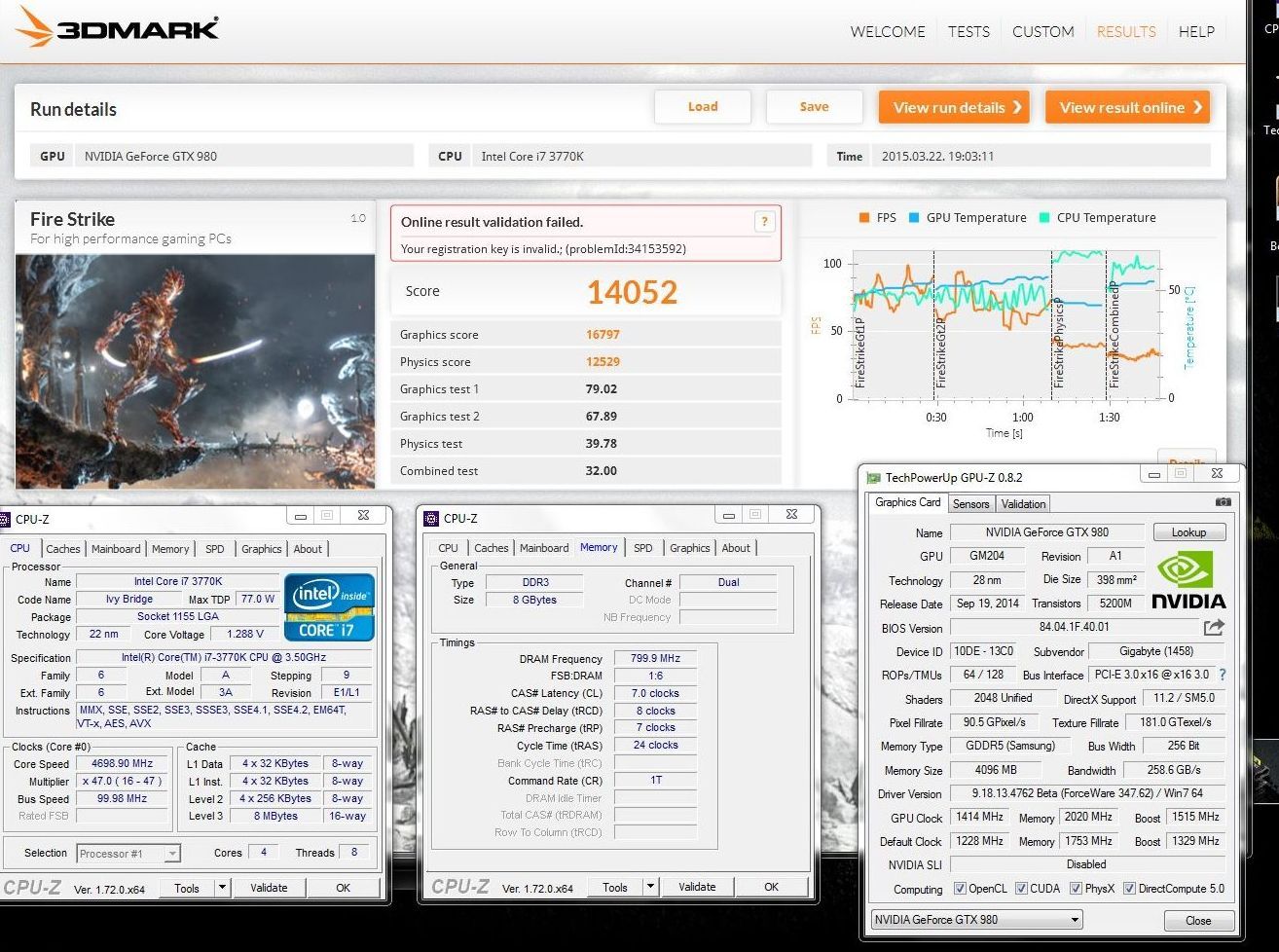This screenshot has width=1279, height=952.
Task: Click the Graphics score value 16797
Action: click(x=603, y=335)
